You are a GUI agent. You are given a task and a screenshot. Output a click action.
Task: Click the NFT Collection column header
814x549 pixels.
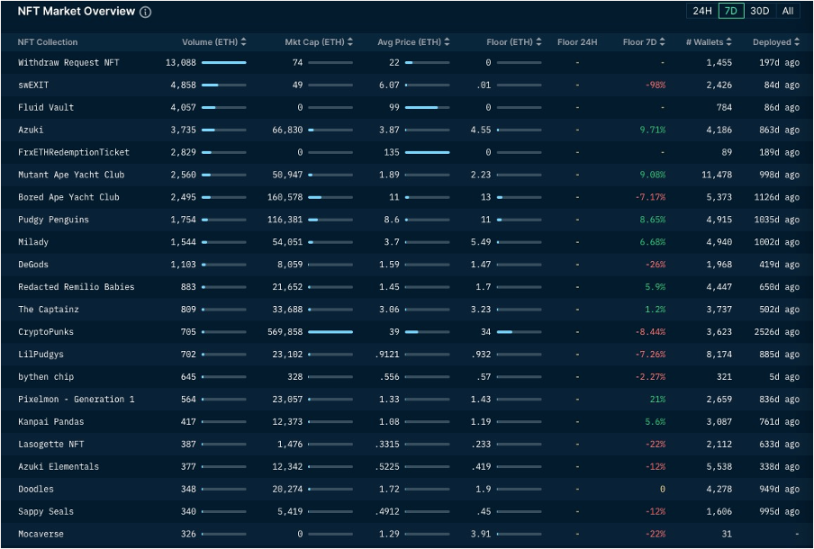click(x=47, y=42)
